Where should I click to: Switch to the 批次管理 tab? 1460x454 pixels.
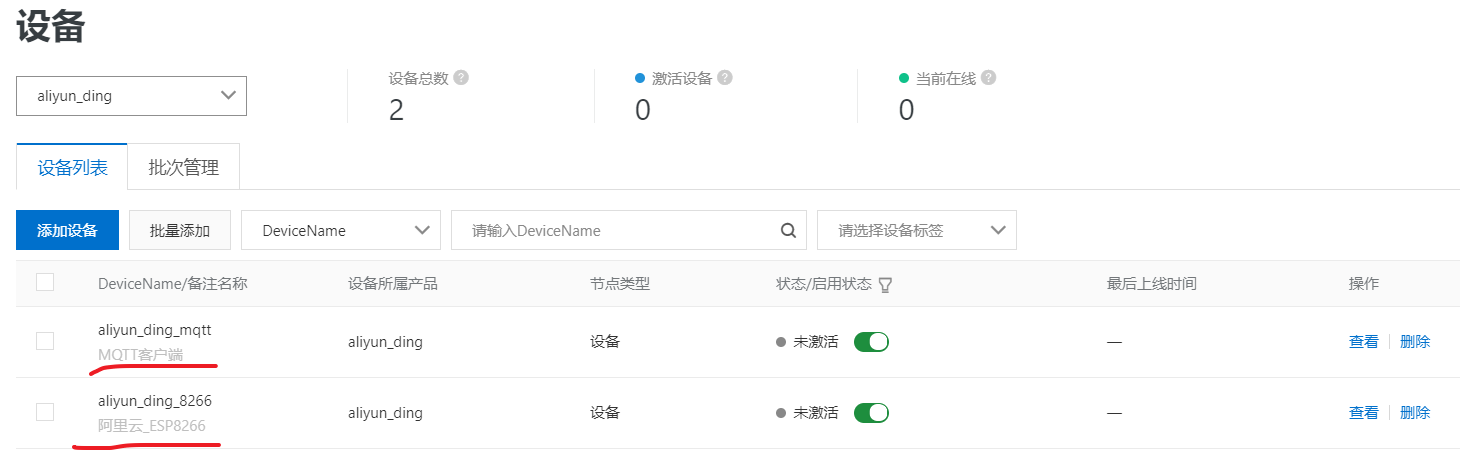tap(183, 168)
